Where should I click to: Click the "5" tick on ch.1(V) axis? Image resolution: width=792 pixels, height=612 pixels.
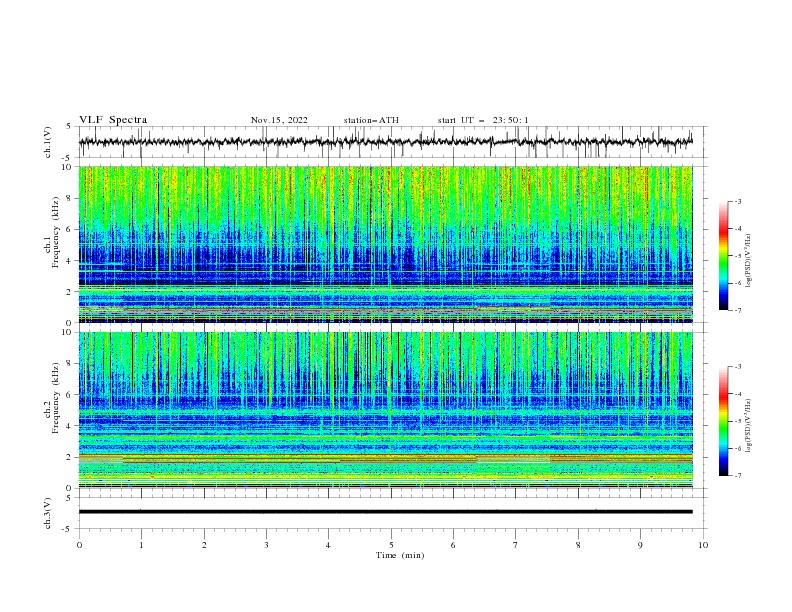point(69,127)
